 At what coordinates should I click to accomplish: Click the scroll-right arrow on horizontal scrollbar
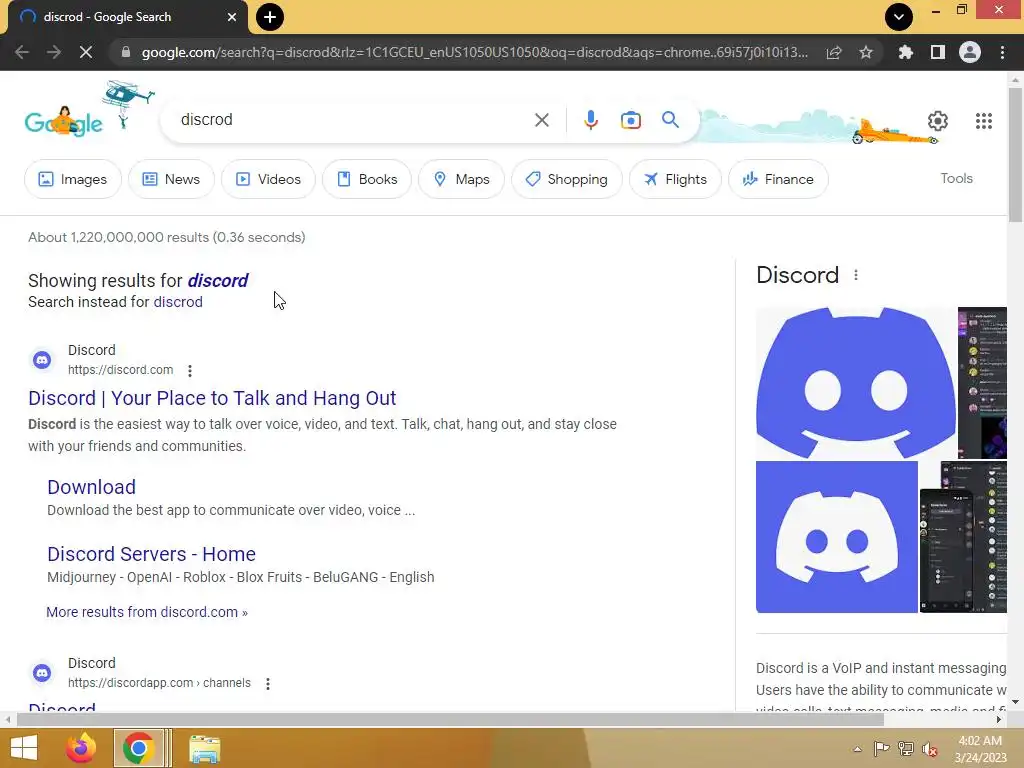pos(999,720)
